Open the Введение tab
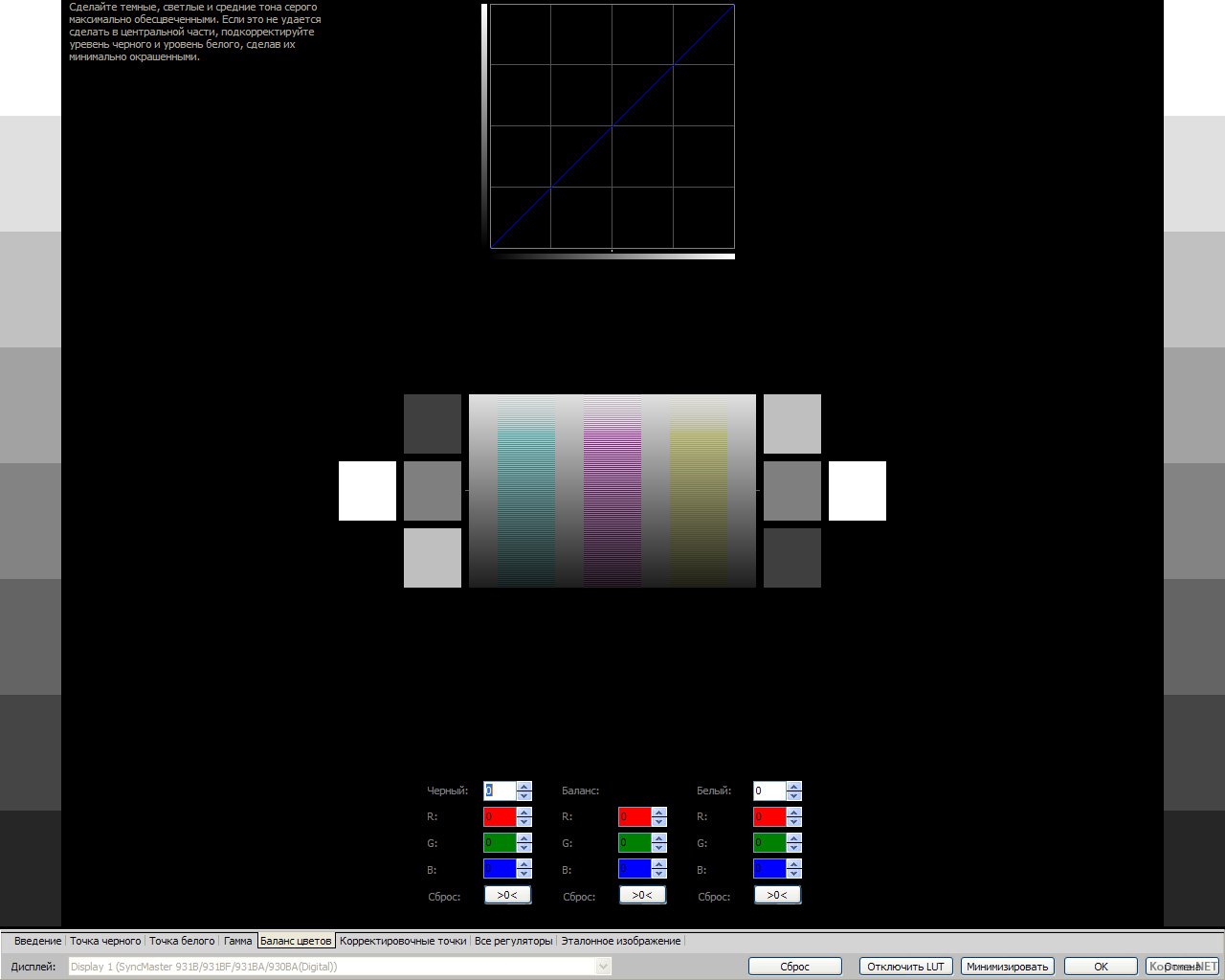The image size is (1225, 980). 37,941
